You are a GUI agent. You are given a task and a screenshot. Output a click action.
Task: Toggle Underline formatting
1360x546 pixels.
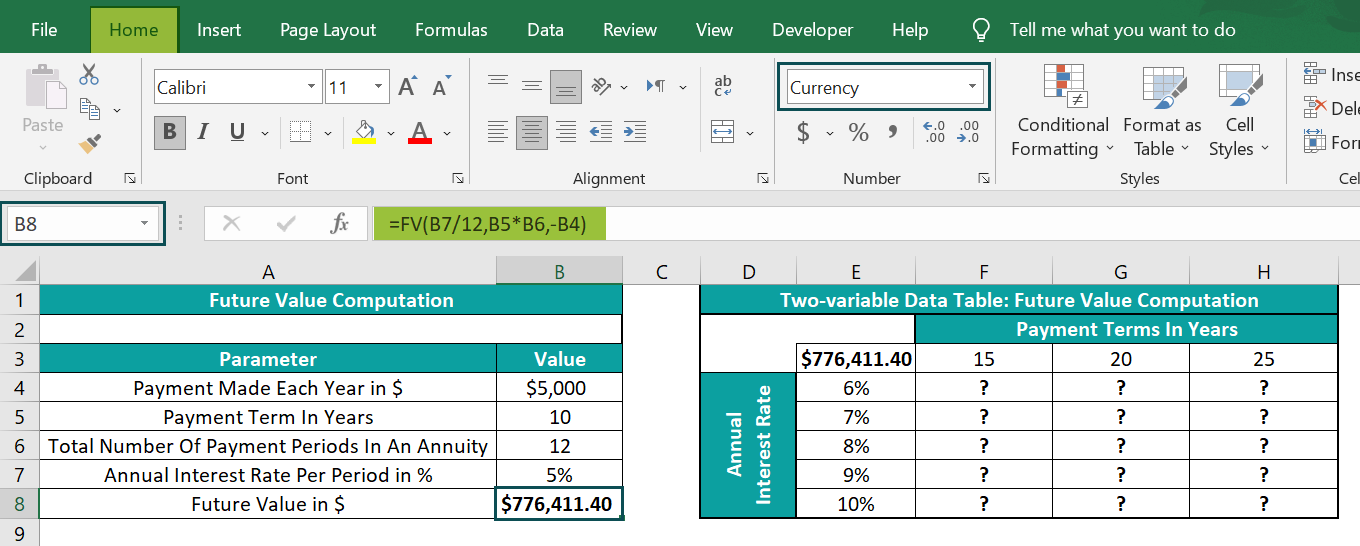(237, 132)
